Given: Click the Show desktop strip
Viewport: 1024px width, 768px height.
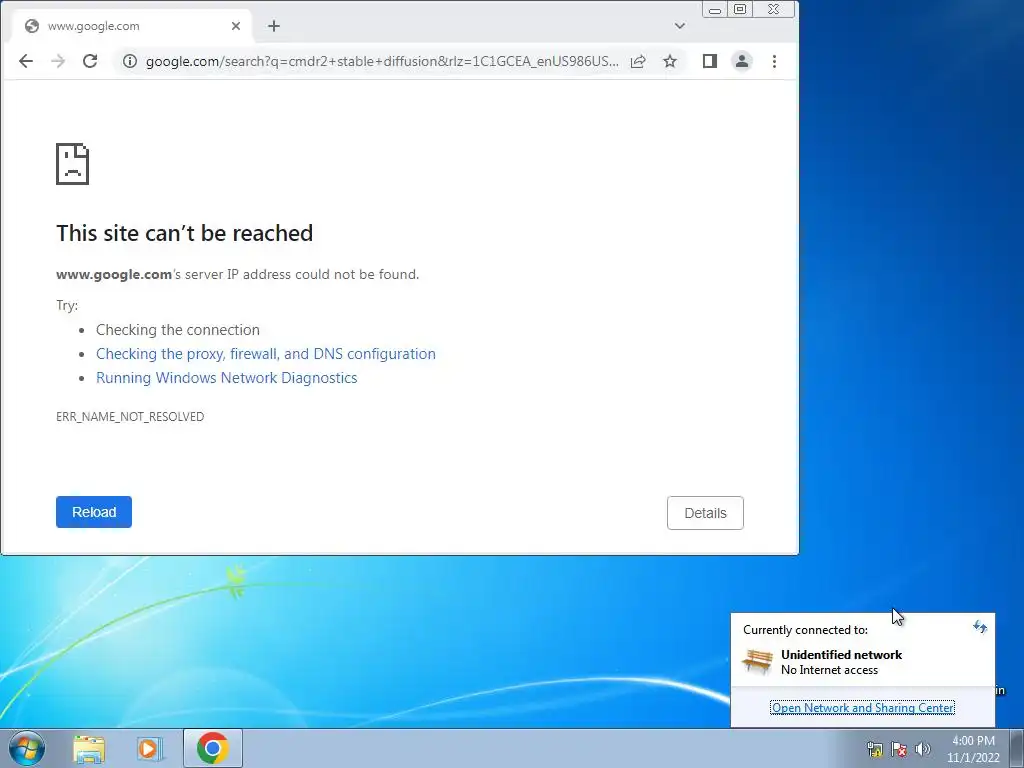Looking at the screenshot, I should pyautogui.click(x=1017, y=748).
